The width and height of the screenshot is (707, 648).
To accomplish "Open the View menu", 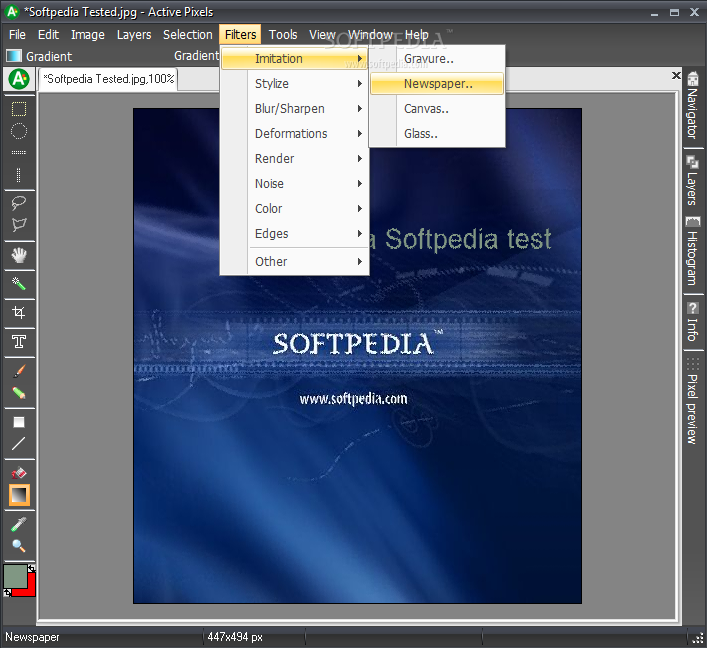I will point(322,35).
